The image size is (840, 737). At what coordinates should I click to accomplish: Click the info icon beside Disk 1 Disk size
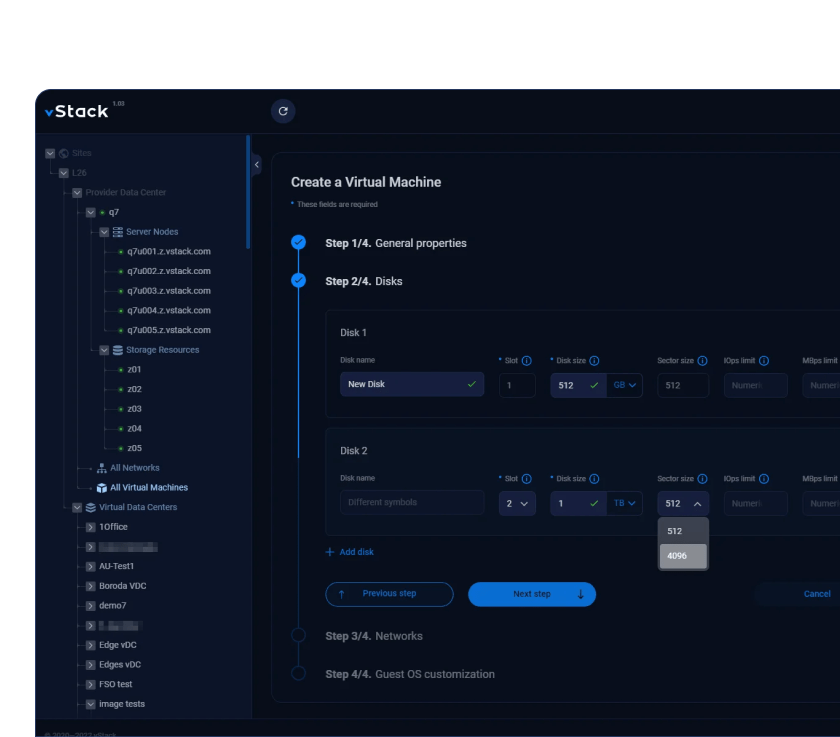[x=594, y=360]
